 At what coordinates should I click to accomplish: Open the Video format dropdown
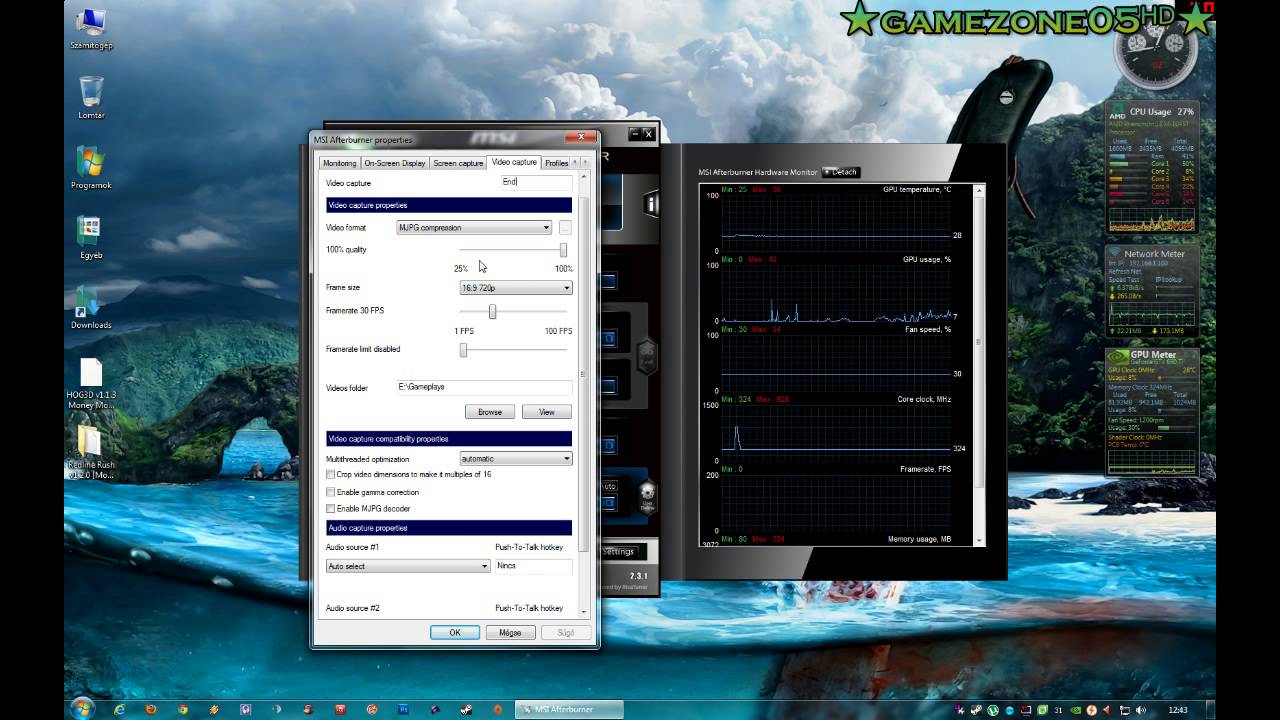pyautogui.click(x=474, y=228)
